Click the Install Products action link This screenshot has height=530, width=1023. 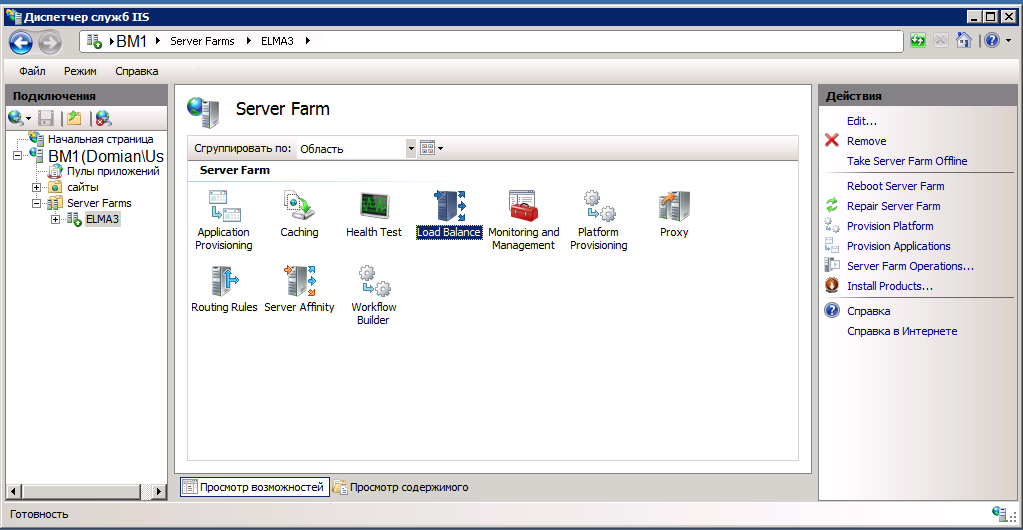pyautogui.click(x=889, y=286)
